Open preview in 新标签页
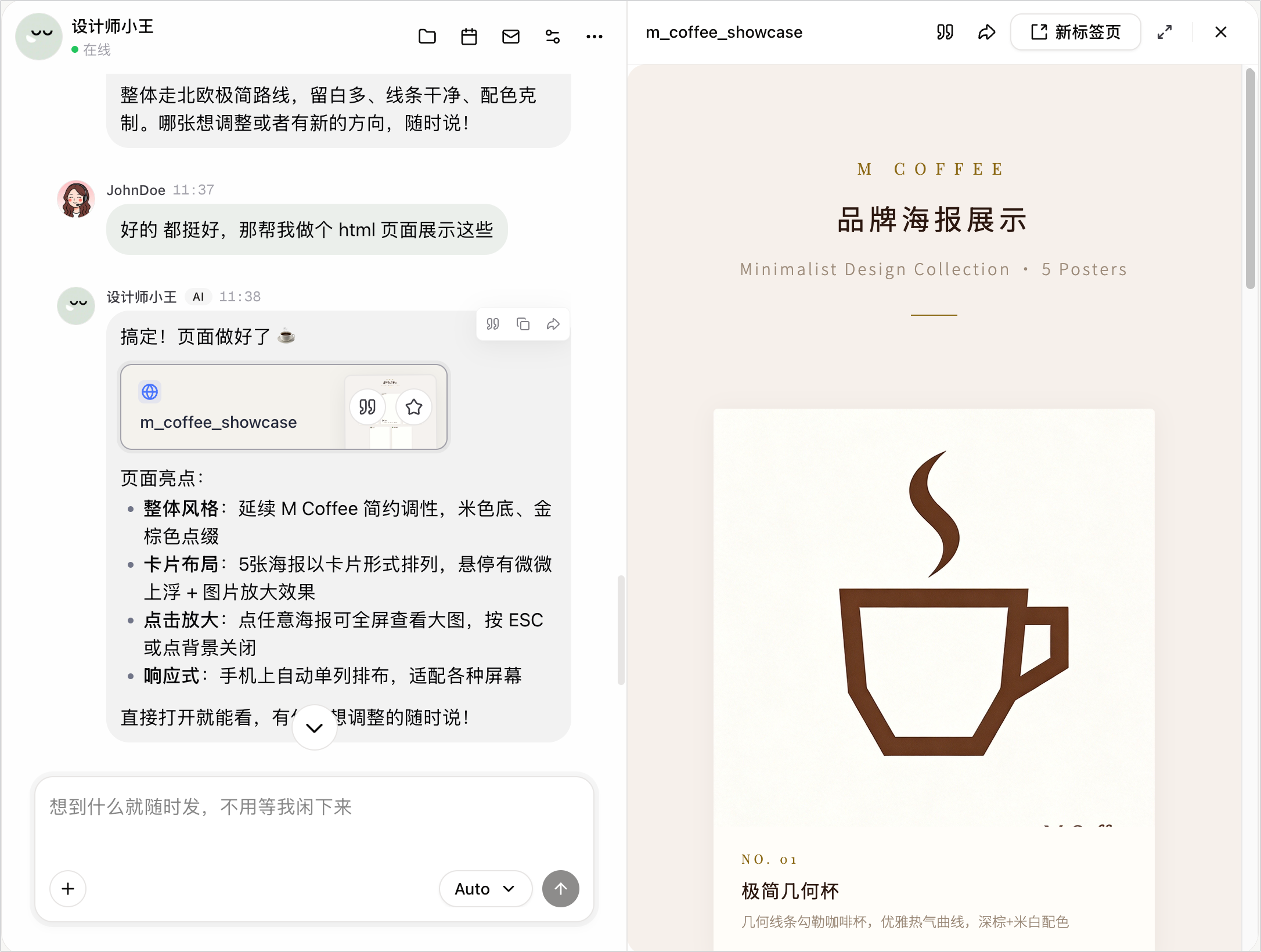 pyautogui.click(x=1076, y=32)
